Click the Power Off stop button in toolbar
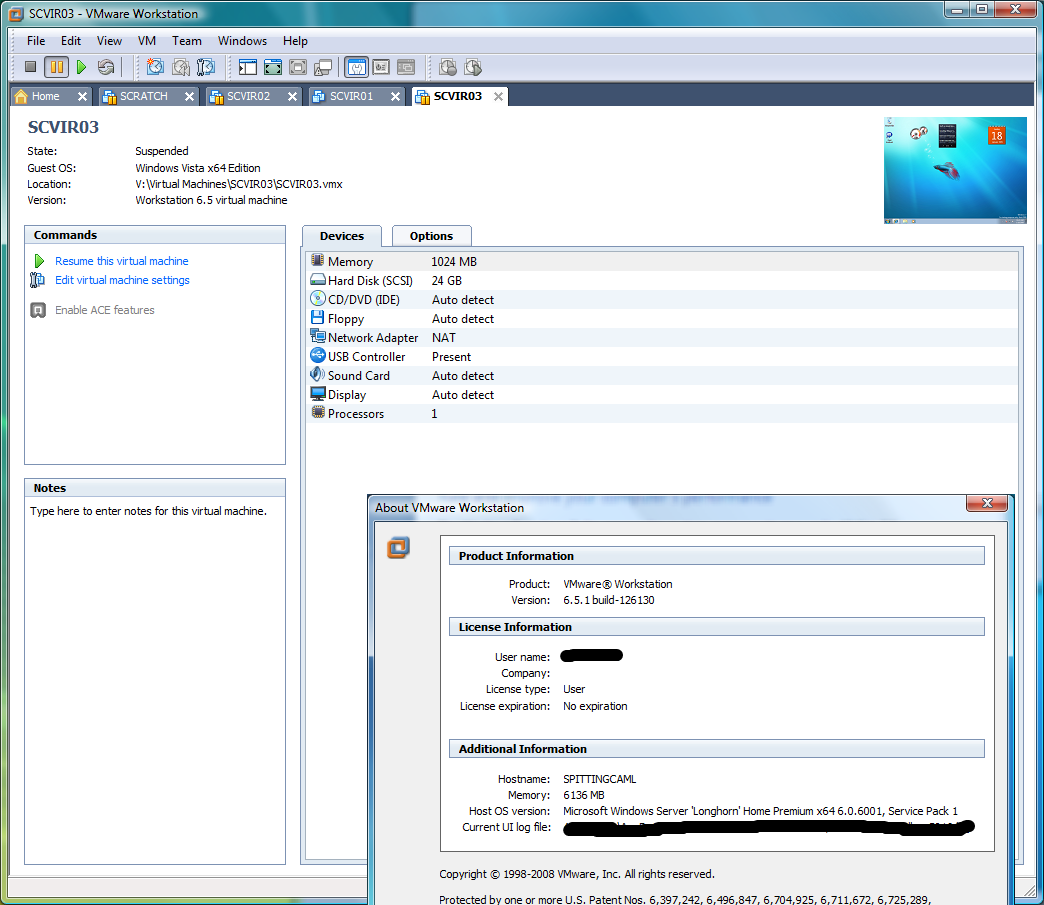The width and height of the screenshot is (1044, 905). [x=30, y=67]
